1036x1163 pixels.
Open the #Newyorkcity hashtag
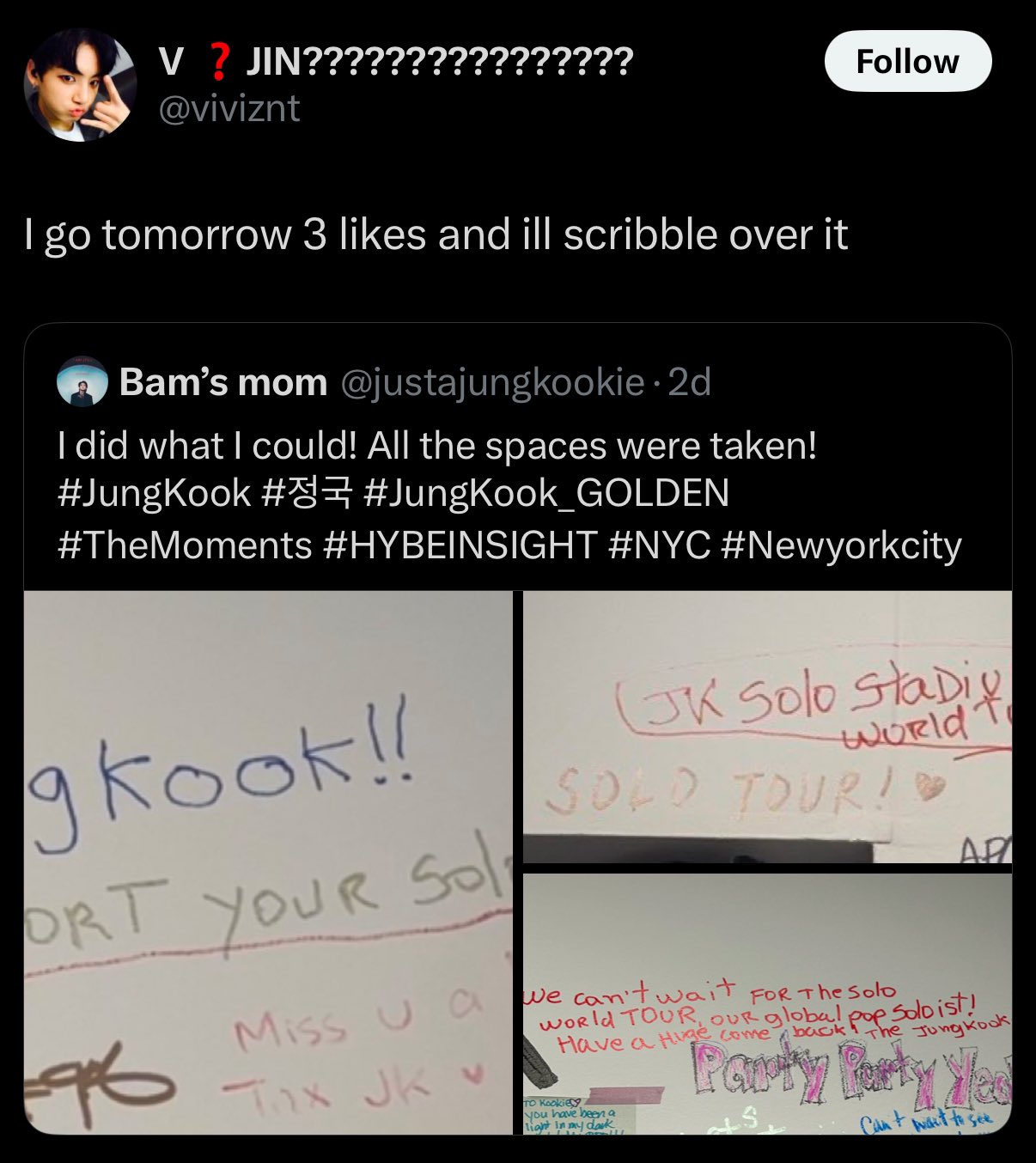point(842,545)
